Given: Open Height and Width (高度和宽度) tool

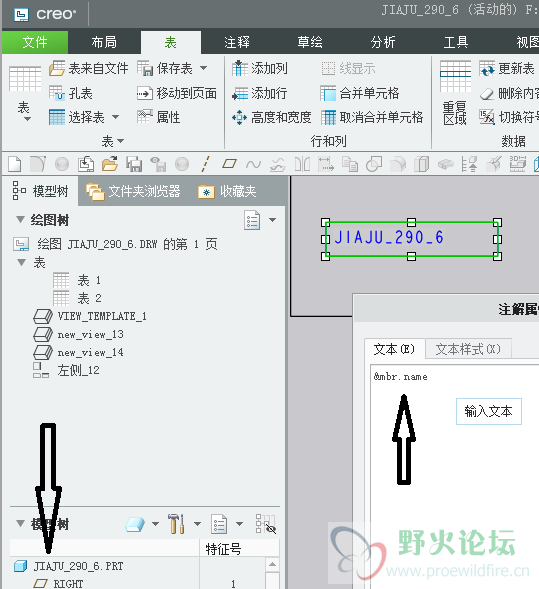Looking at the screenshot, I should pos(239,117).
